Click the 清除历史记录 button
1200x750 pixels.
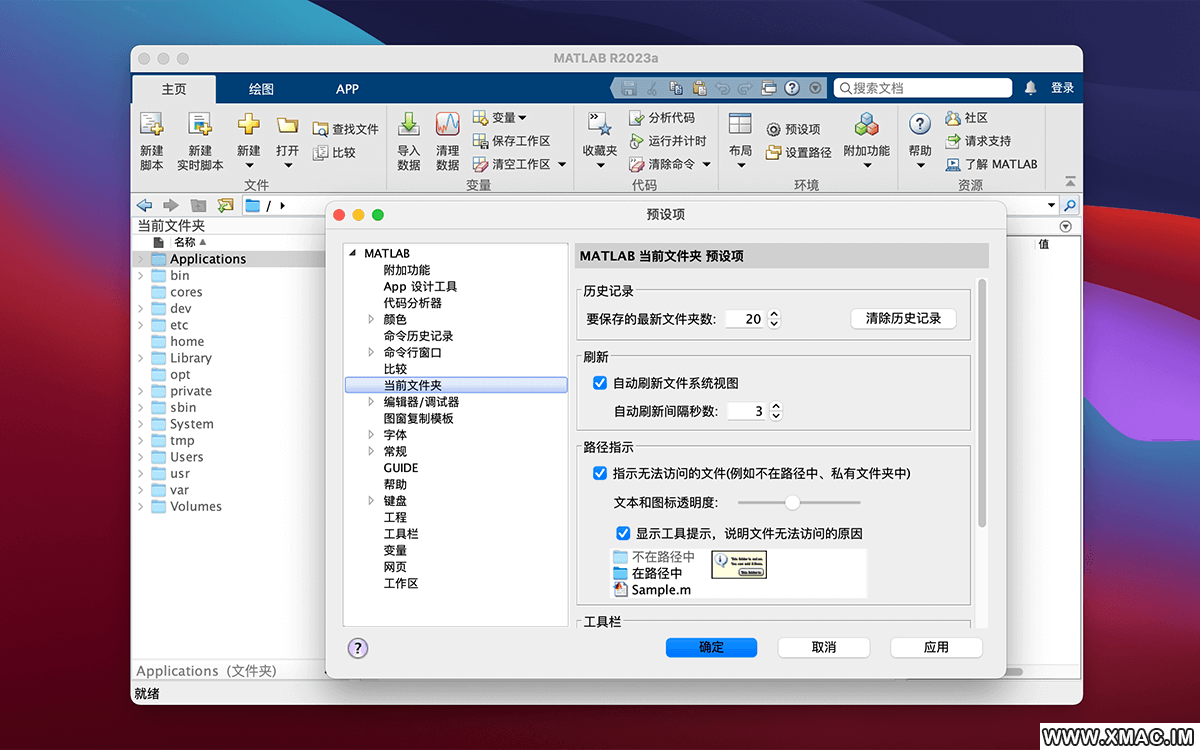[904, 319]
